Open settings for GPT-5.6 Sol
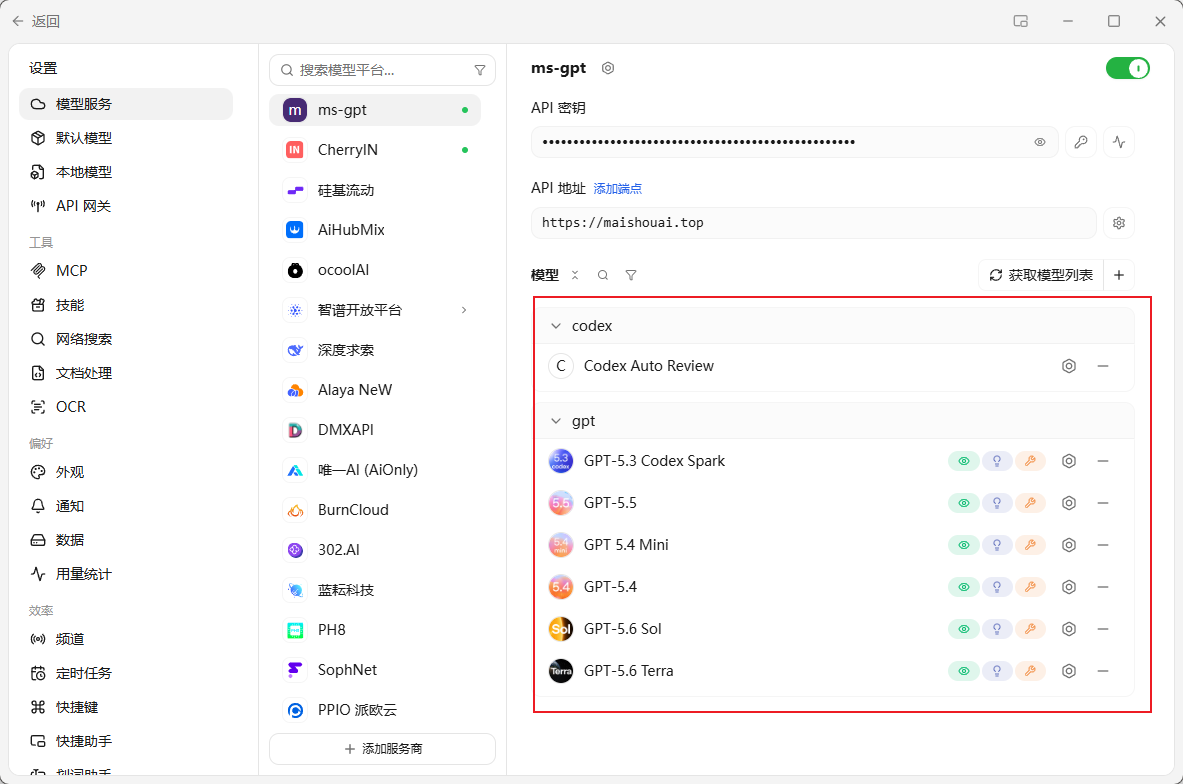This screenshot has height=784, width=1183. pos(1068,629)
